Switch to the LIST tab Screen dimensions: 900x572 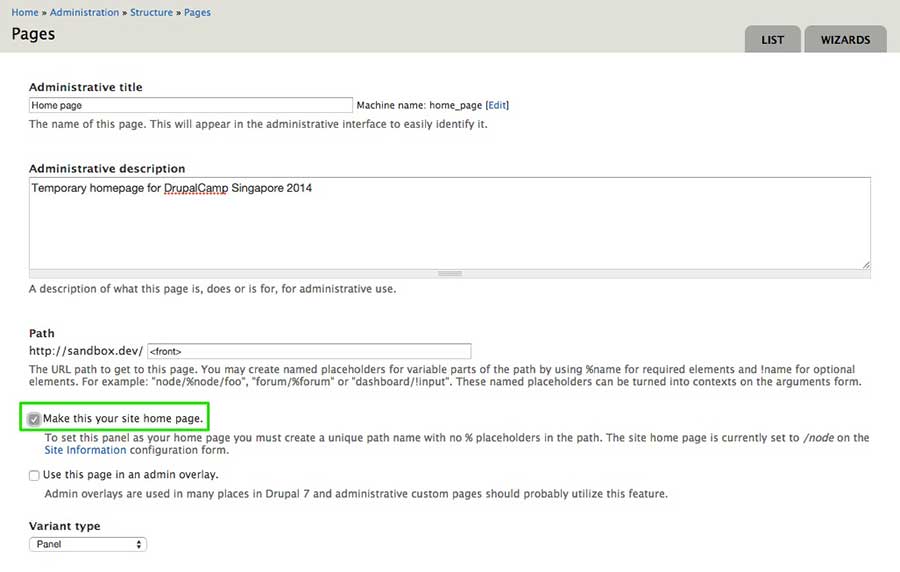tap(772, 40)
